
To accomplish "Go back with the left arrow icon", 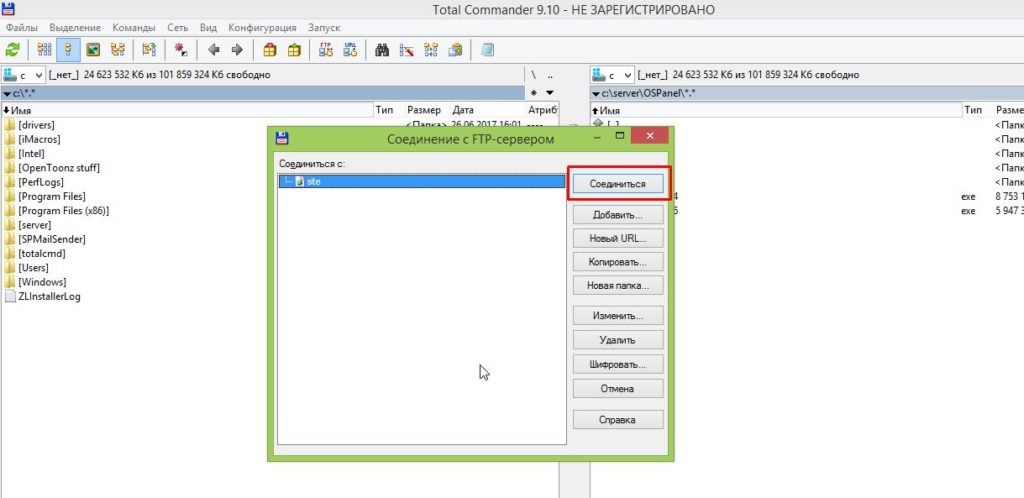I will tap(213, 48).
